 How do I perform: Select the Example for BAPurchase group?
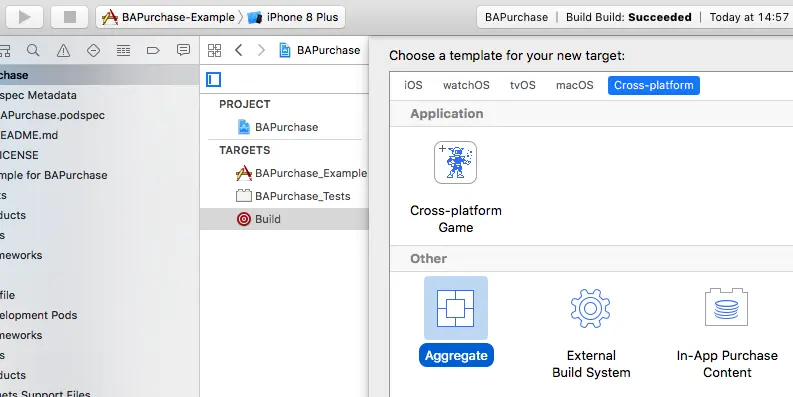pyautogui.click(x=54, y=175)
